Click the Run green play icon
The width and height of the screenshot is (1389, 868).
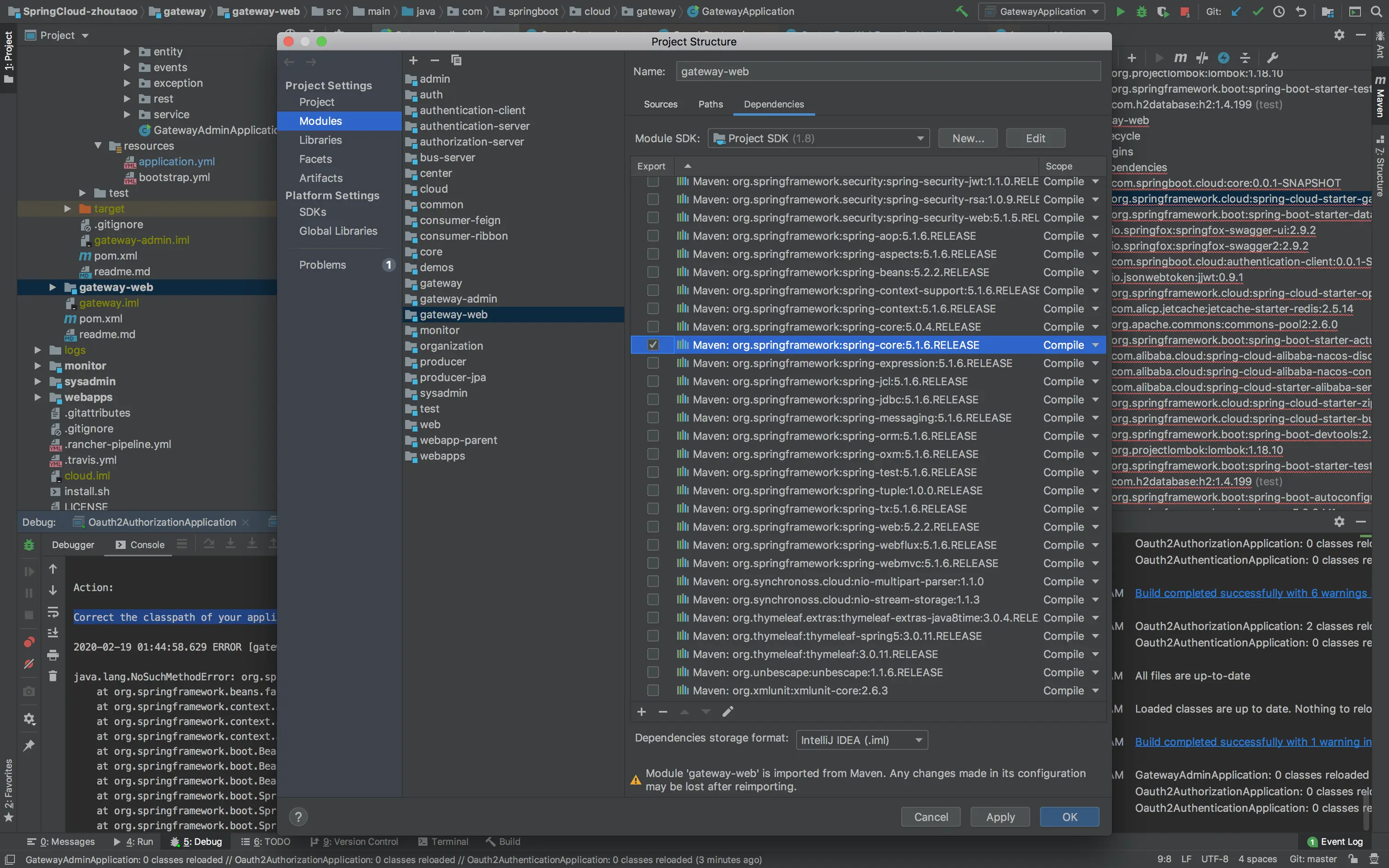coord(1120,11)
